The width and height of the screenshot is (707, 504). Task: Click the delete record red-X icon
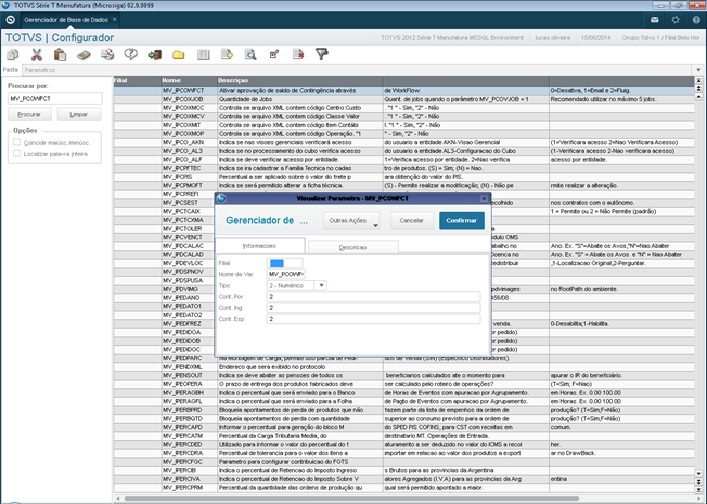(298, 55)
